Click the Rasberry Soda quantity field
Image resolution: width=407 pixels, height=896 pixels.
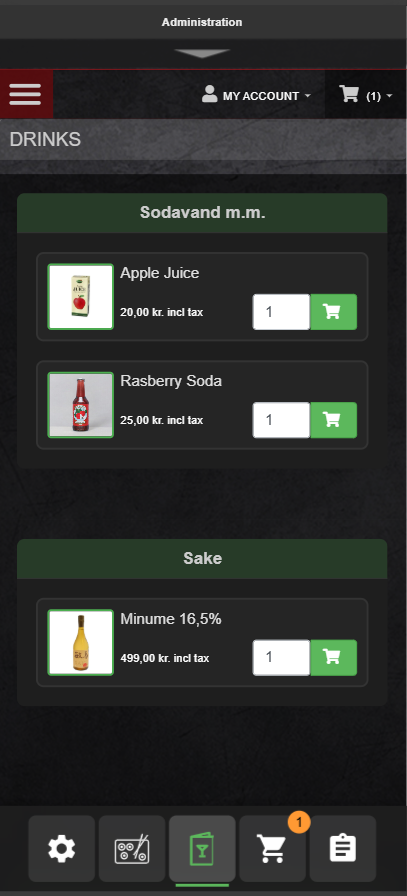point(281,420)
